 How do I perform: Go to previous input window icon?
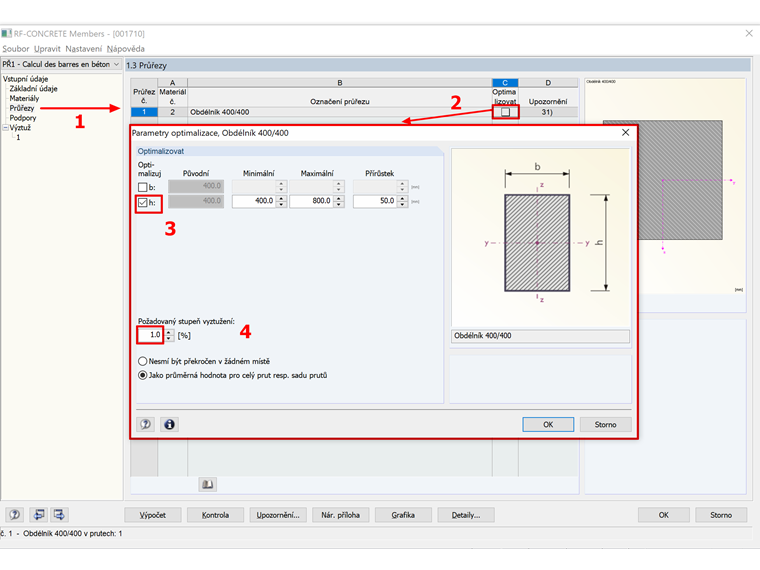coord(38,515)
